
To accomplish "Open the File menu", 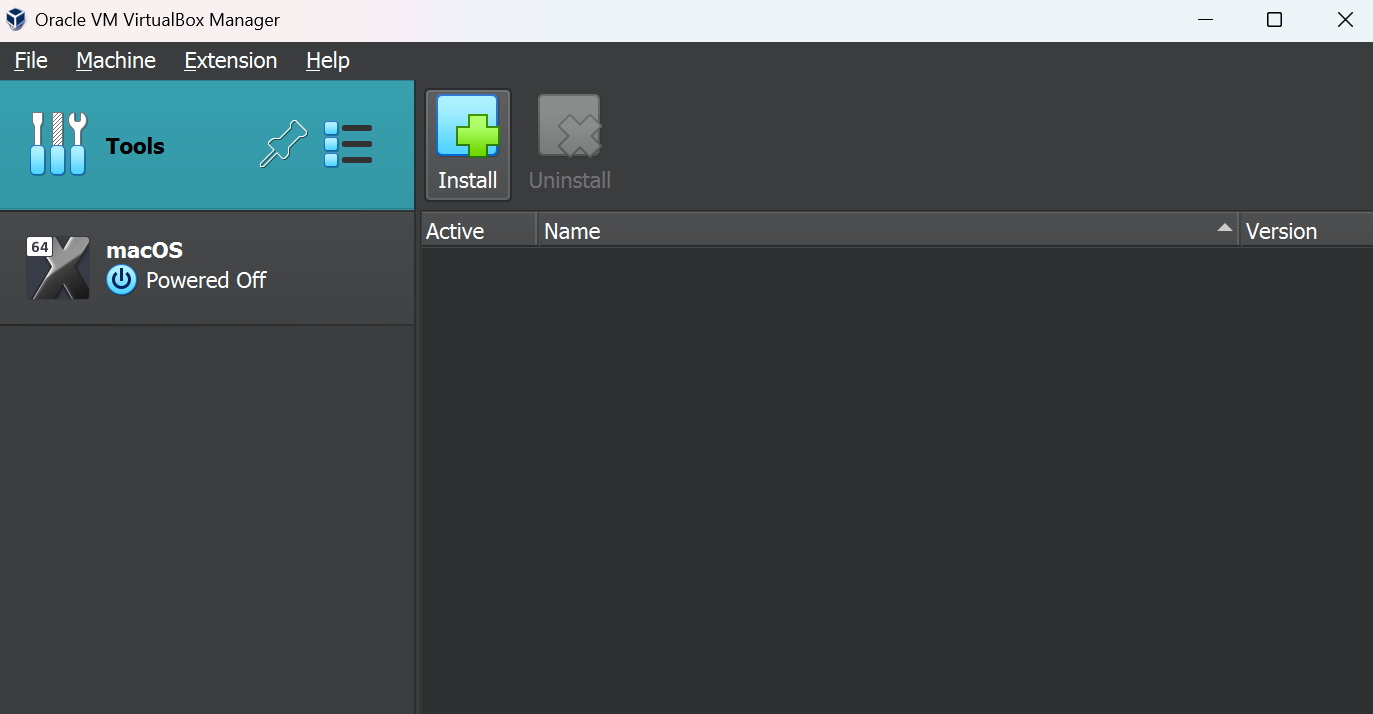I will point(29,60).
